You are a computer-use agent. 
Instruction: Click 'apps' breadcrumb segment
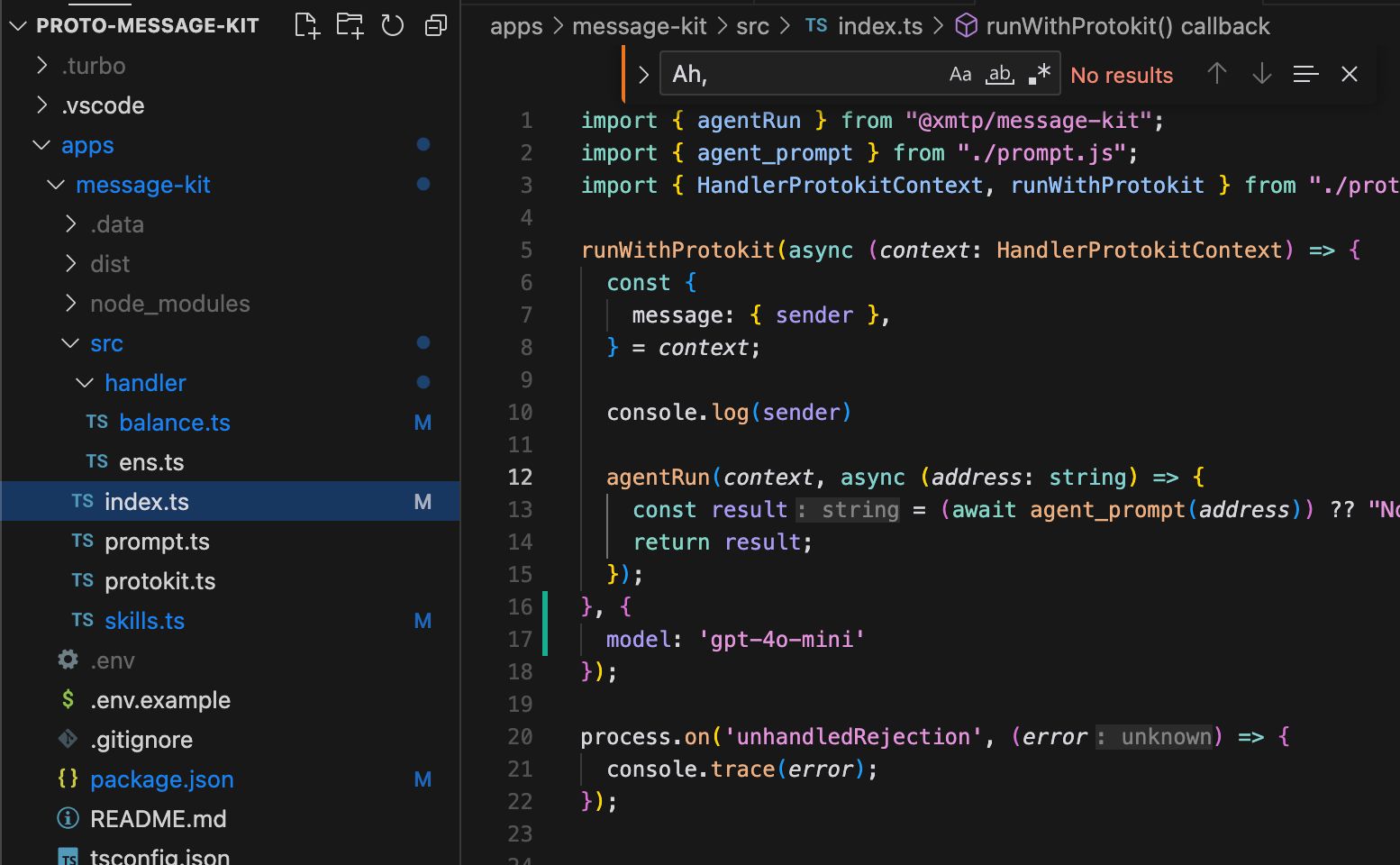point(516,27)
